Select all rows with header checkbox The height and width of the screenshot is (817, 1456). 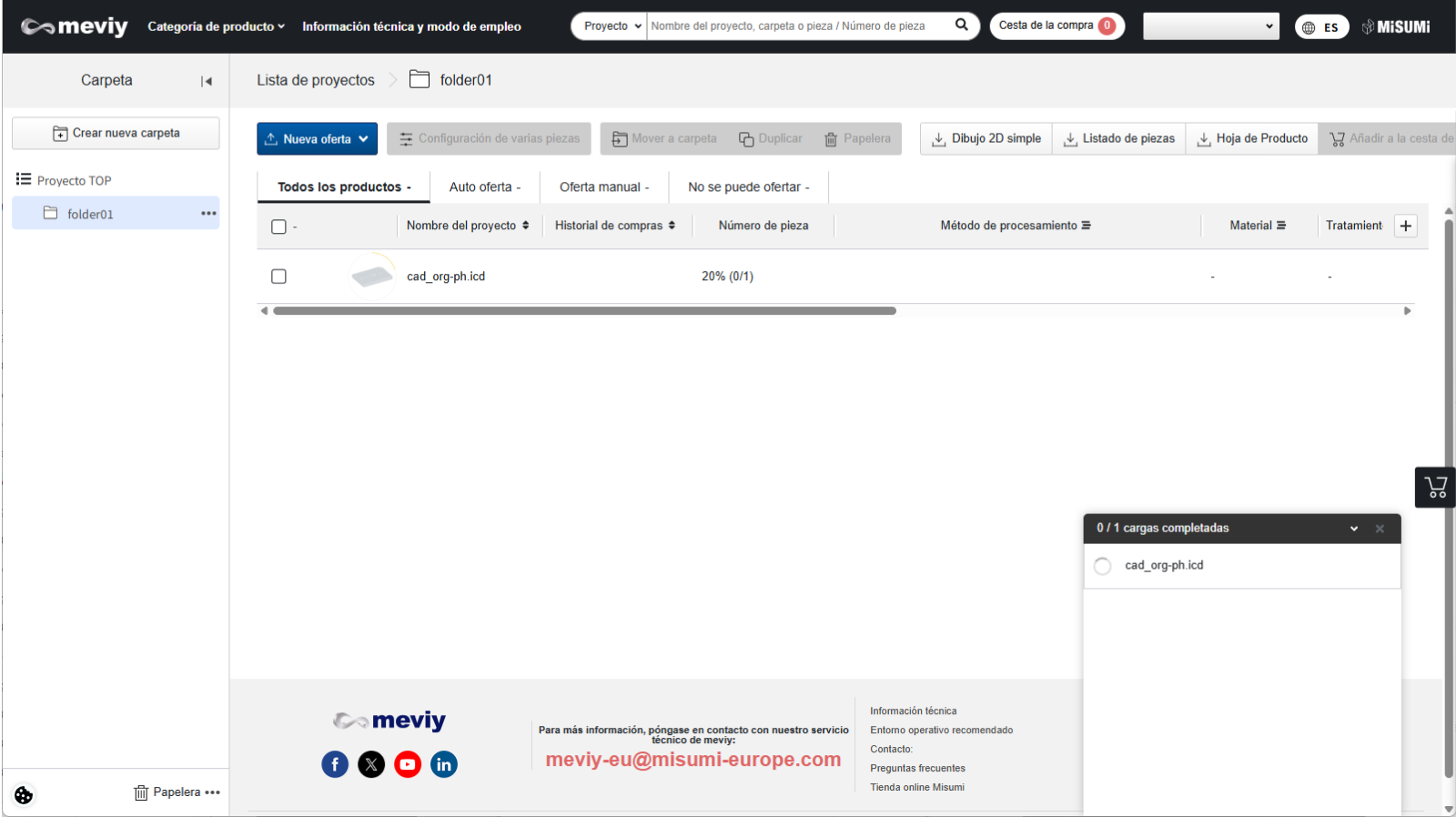tap(279, 227)
